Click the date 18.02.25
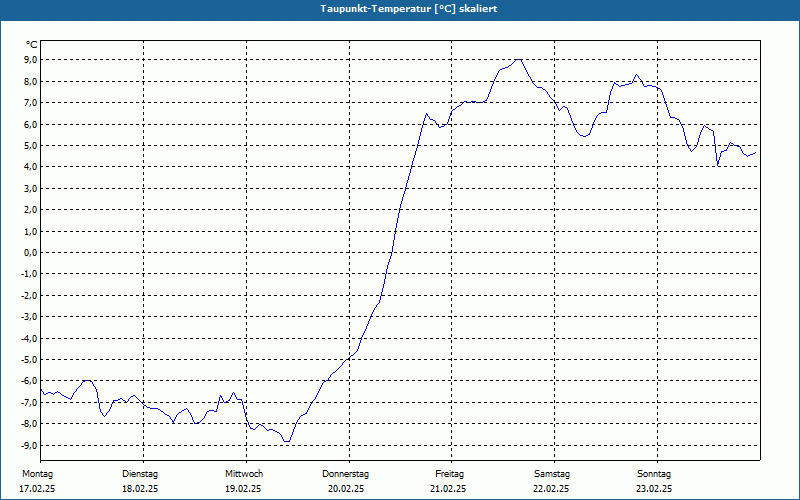 pos(140,489)
